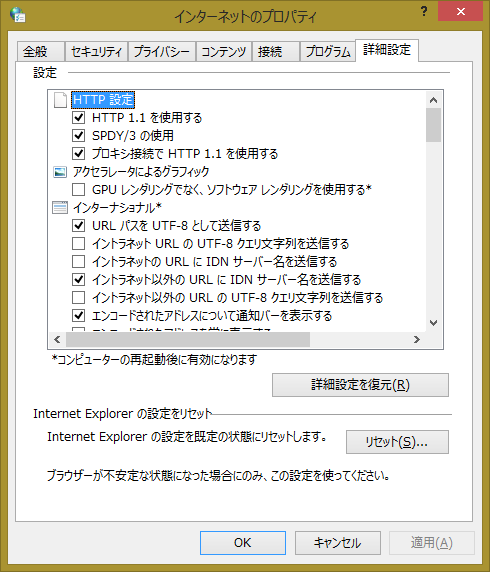Click the vertical scrollbar down arrow
Image resolution: width=490 pixels, height=572 pixels.
[433, 323]
